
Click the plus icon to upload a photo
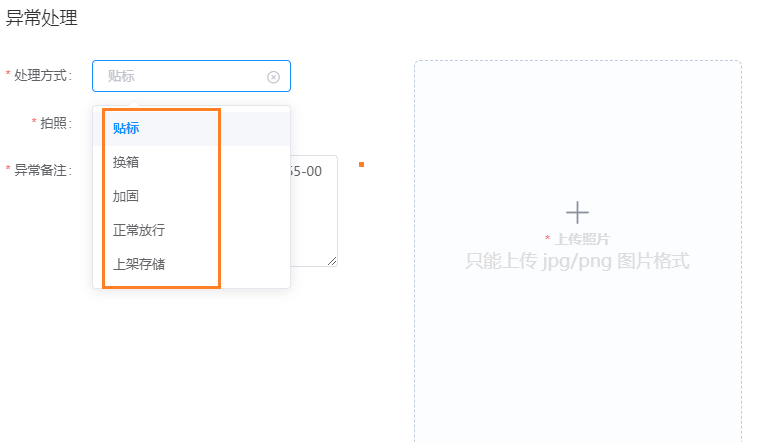pyautogui.click(x=577, y=213)
